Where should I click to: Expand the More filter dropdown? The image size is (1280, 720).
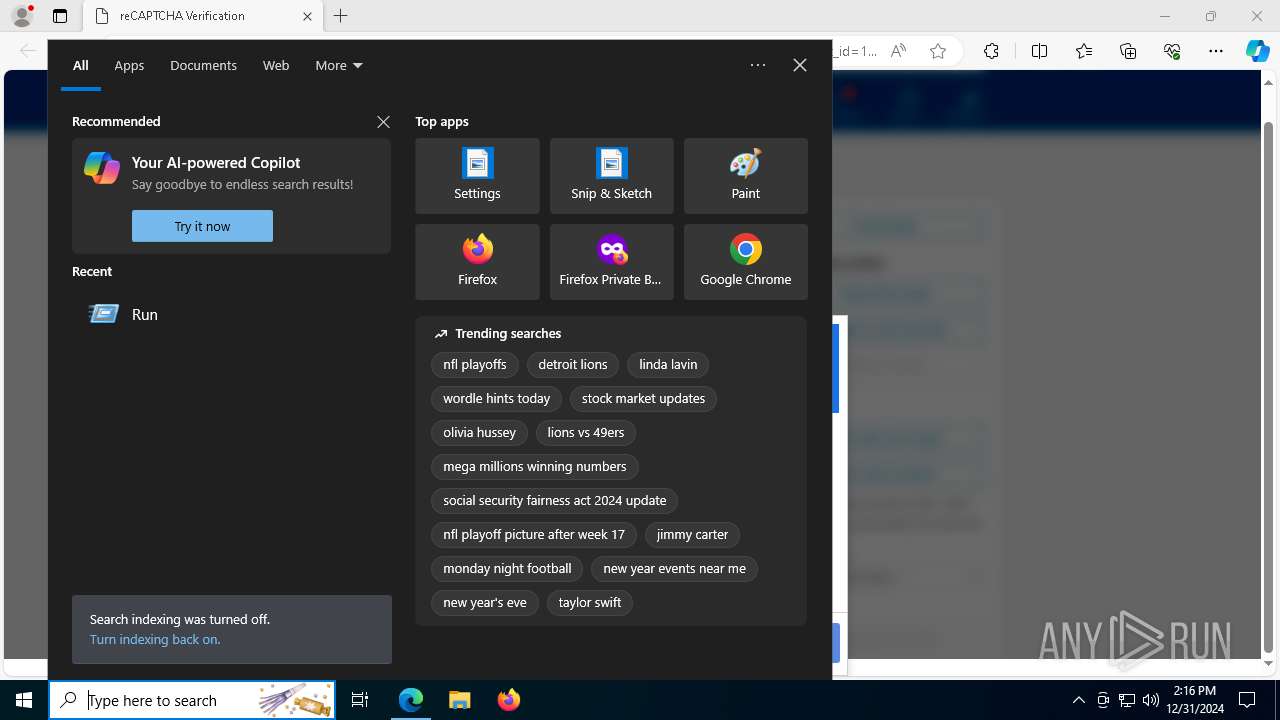339,65
